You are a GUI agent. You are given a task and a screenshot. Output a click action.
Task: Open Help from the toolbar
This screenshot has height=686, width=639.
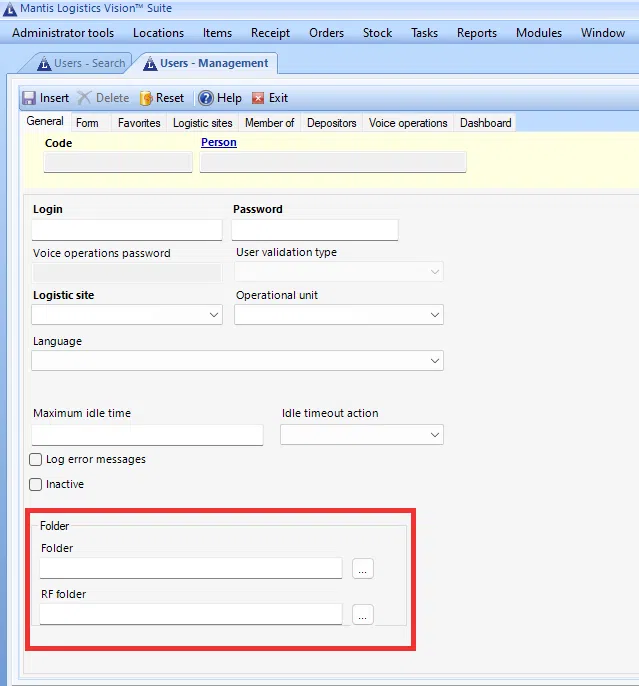206,98
